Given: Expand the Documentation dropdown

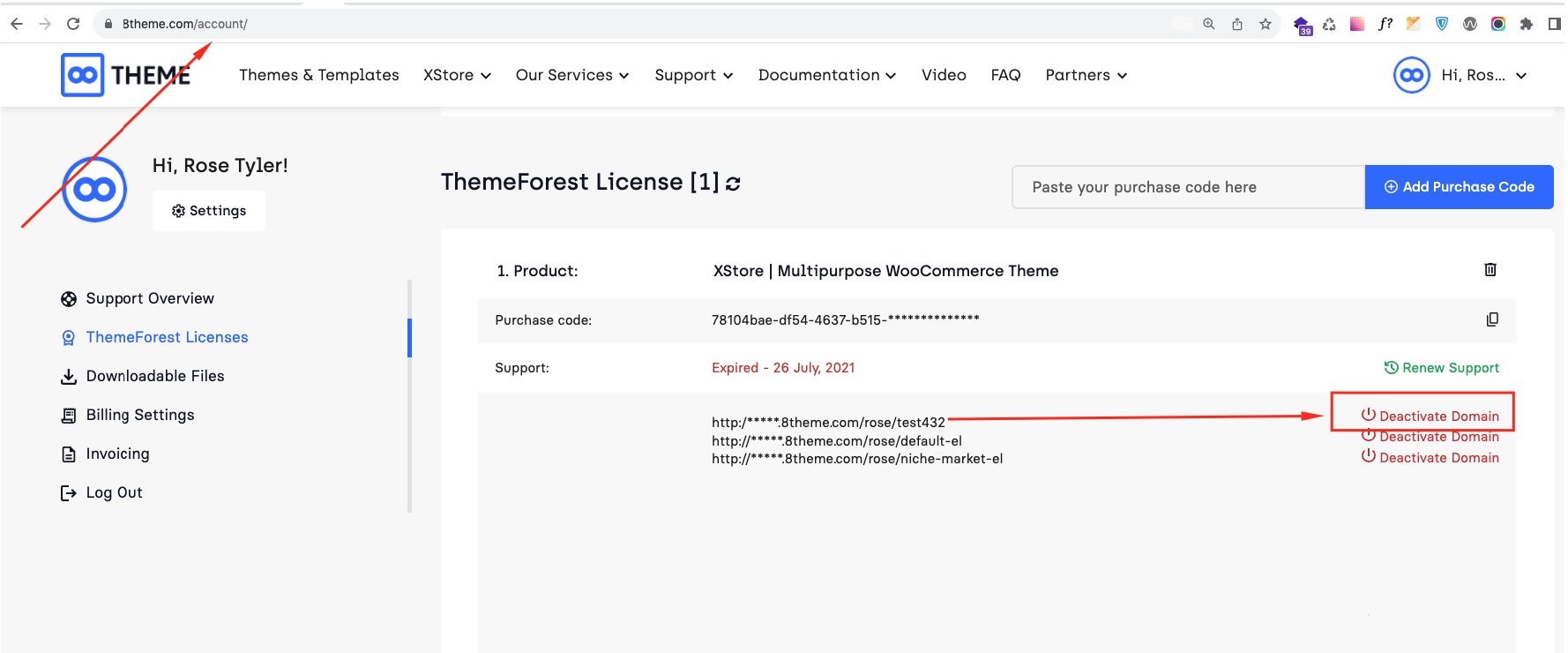Looking at the screenshot, I should pos(827,75).
